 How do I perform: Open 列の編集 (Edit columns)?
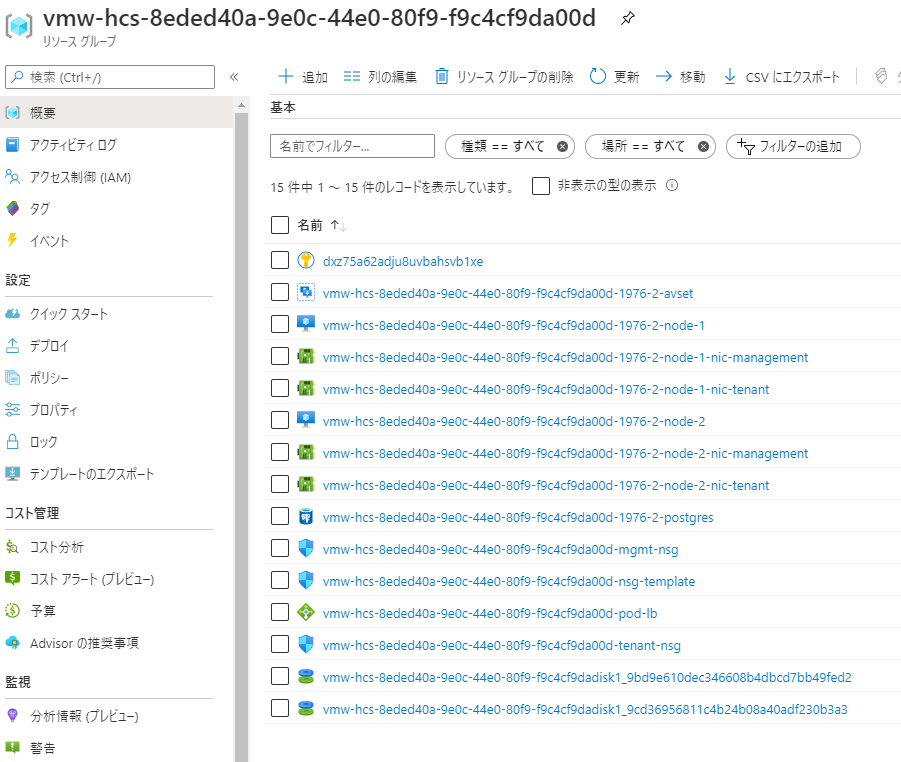(x=380, y=76)
